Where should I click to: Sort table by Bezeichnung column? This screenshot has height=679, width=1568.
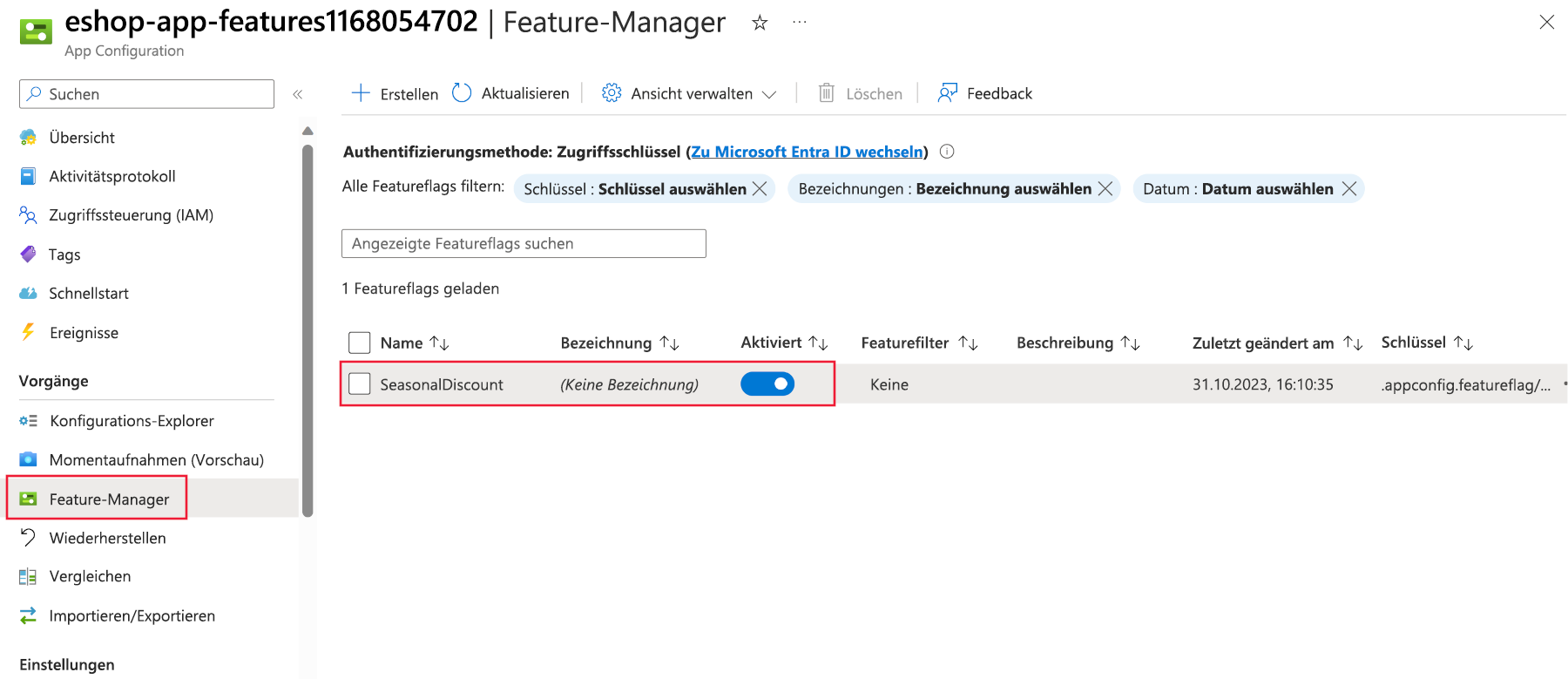619,343
